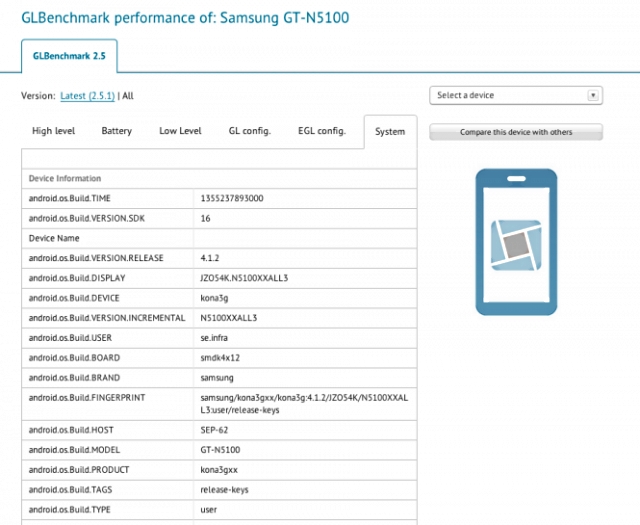
Task: Select the brand value samsung
Action: pos(217,378)
